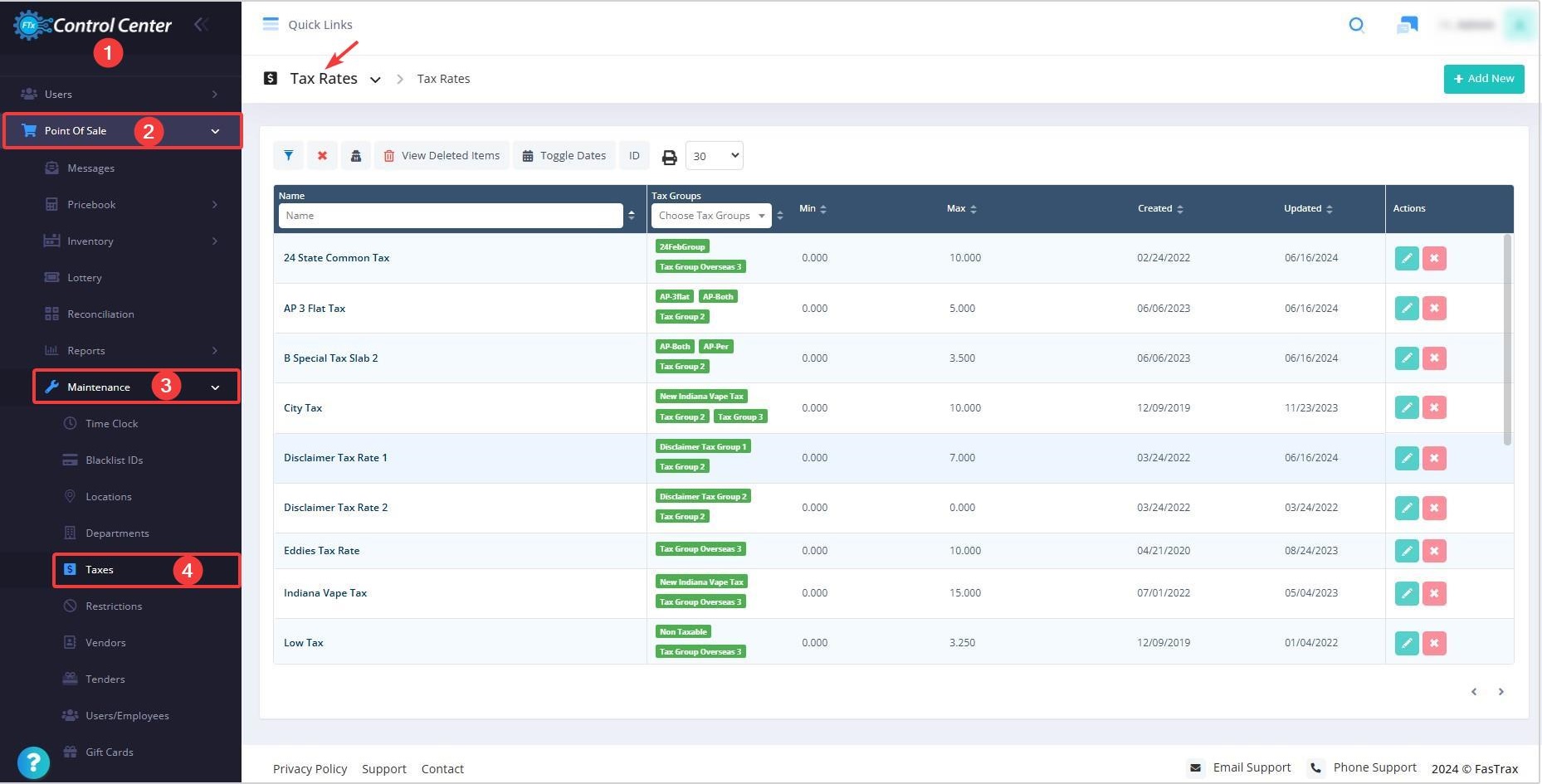Click the search magnifier icon in header
The image size is (1542, 784).
tap(1357, 25)
